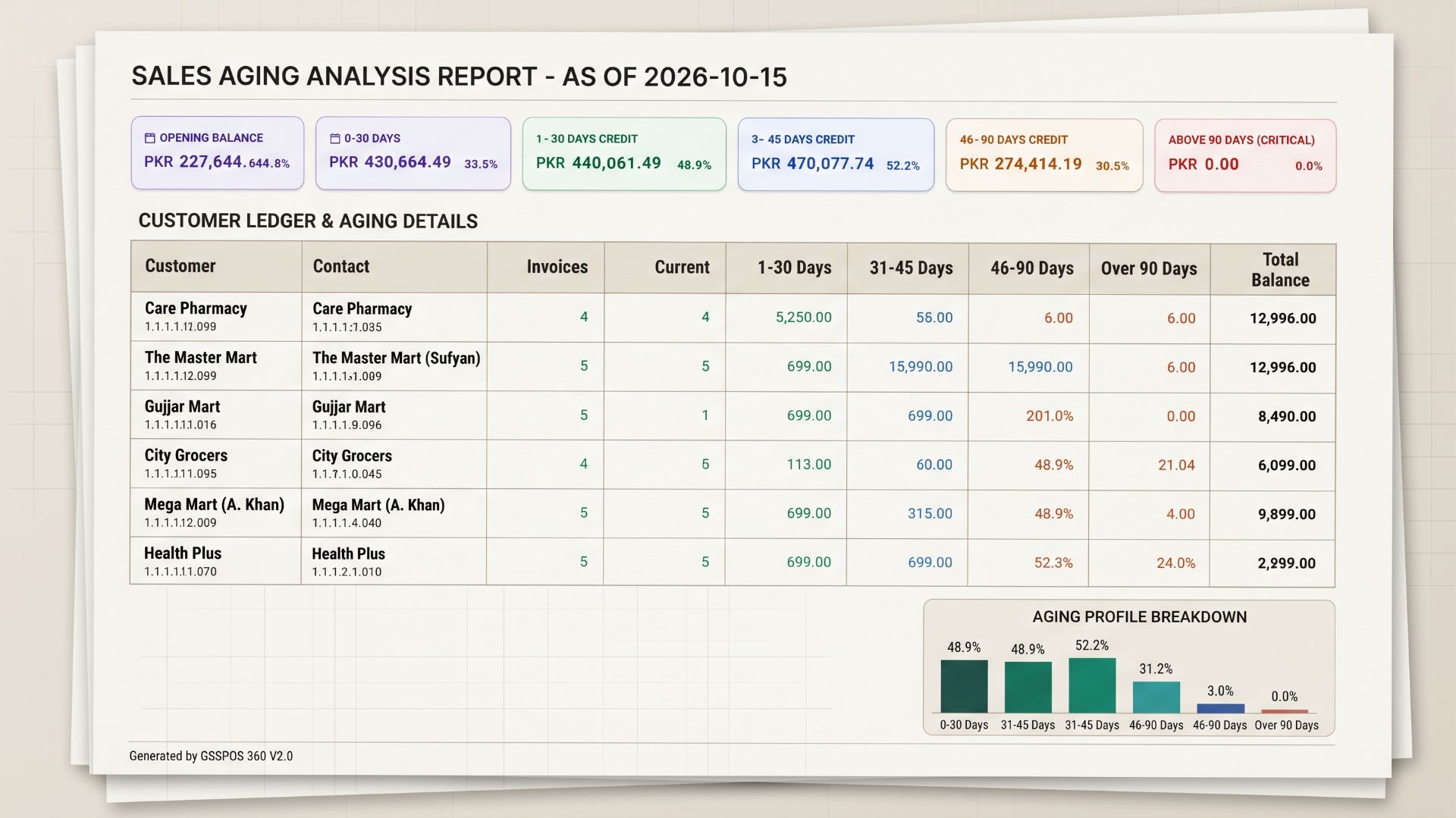Click the 21.04 over-90-days value
1456x818 pixels.
[x=1176, y=465]
